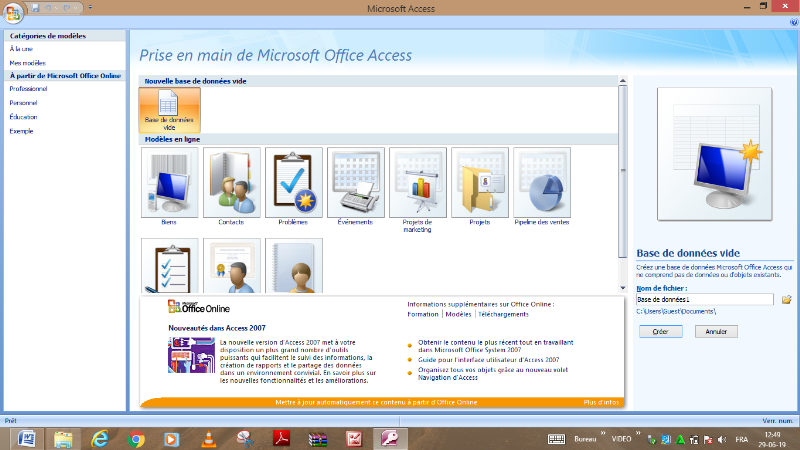Open the Formation link
800x450 pixels.
[x=422, y=314]
